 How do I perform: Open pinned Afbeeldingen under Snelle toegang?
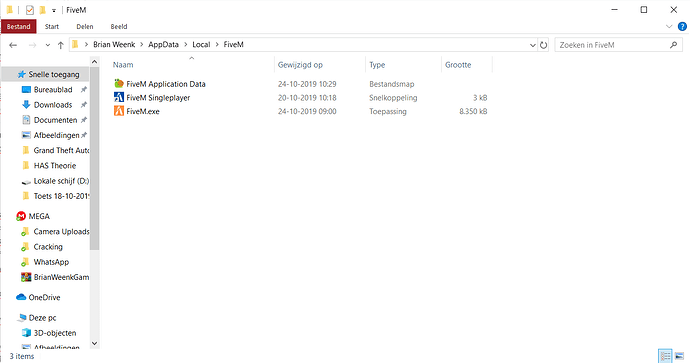pyautogui.click(x=56, y=135)
